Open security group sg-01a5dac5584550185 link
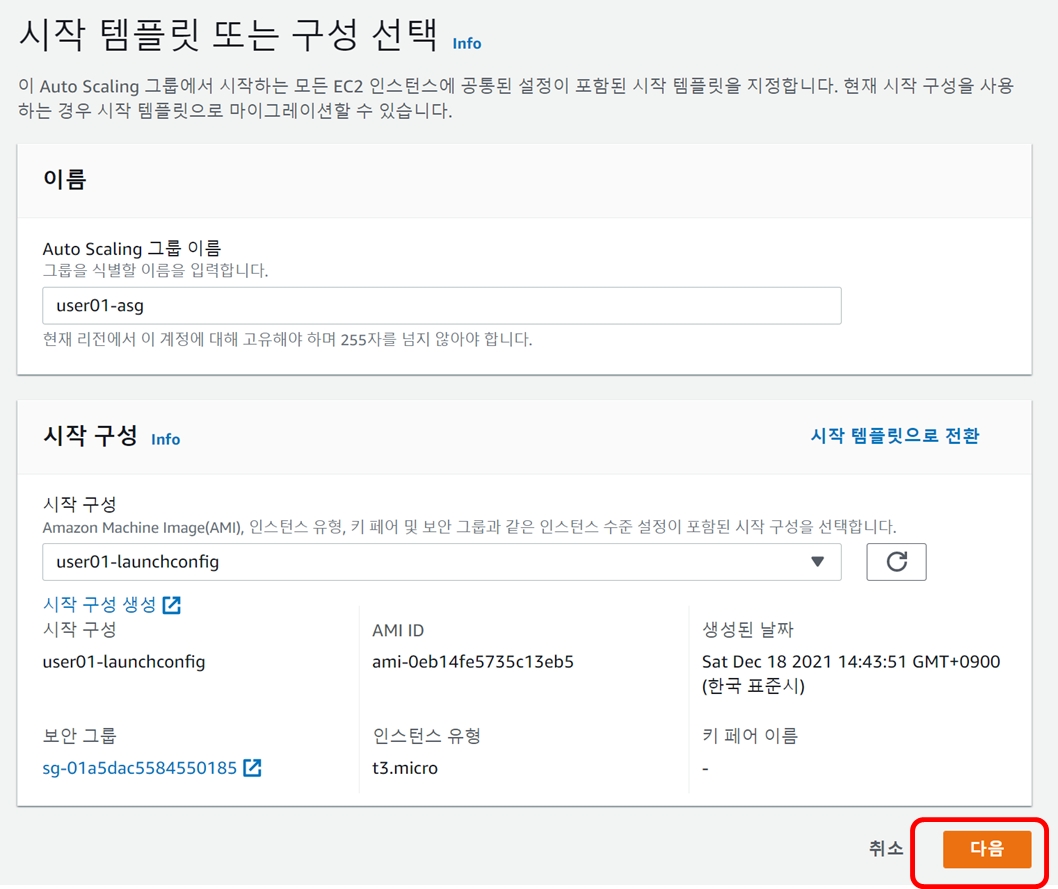The image size is (1058, 889). [139, 768]
